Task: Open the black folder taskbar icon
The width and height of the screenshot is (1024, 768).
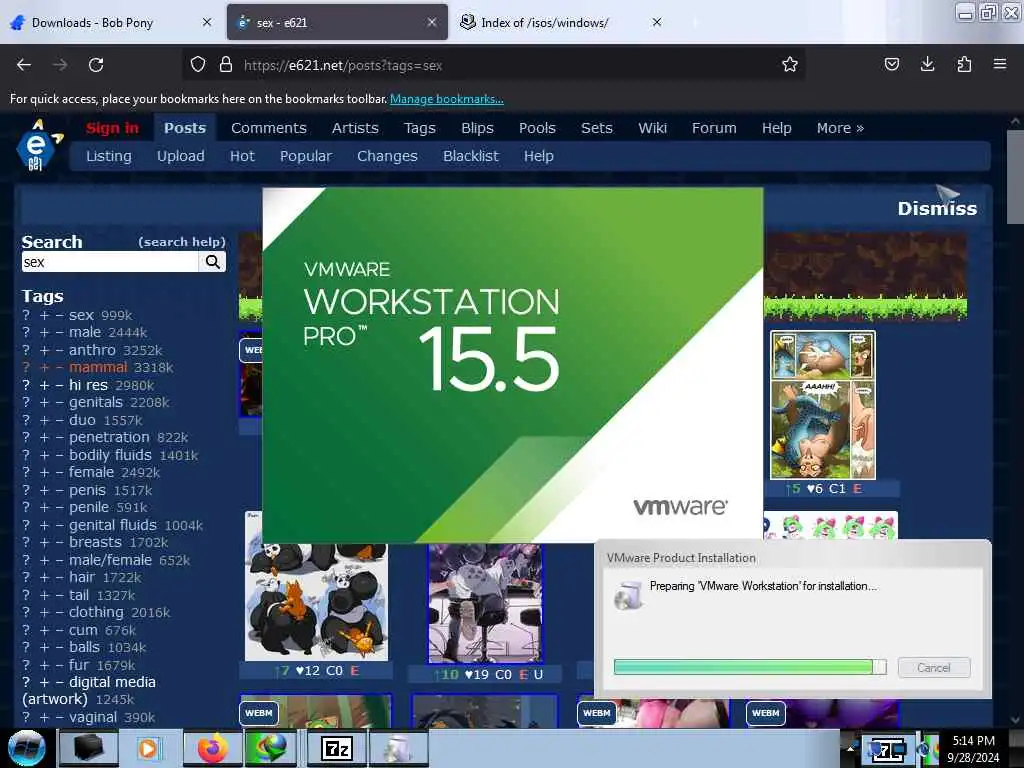Action: 88,748
